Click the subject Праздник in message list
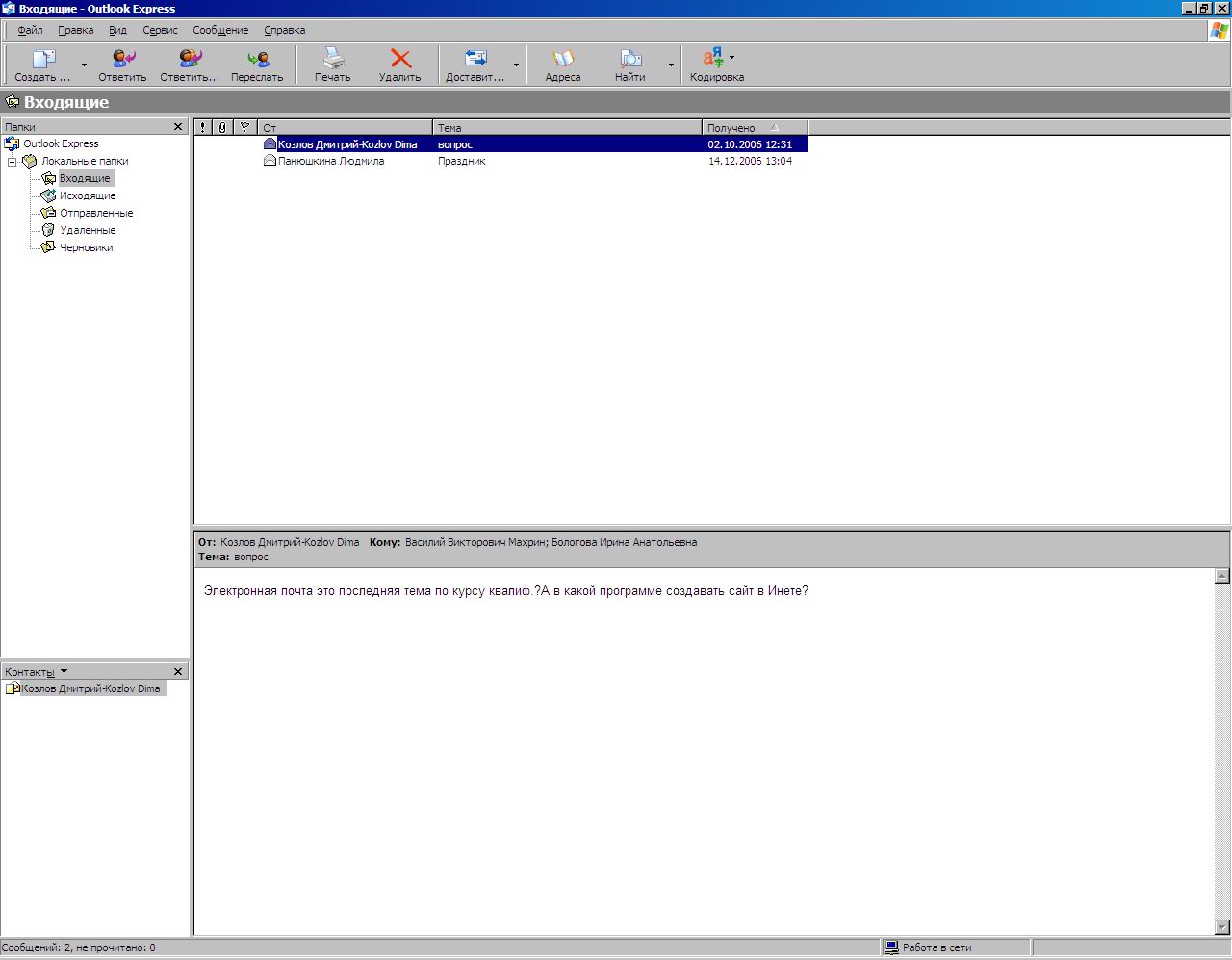 click(x=461, y=162)
